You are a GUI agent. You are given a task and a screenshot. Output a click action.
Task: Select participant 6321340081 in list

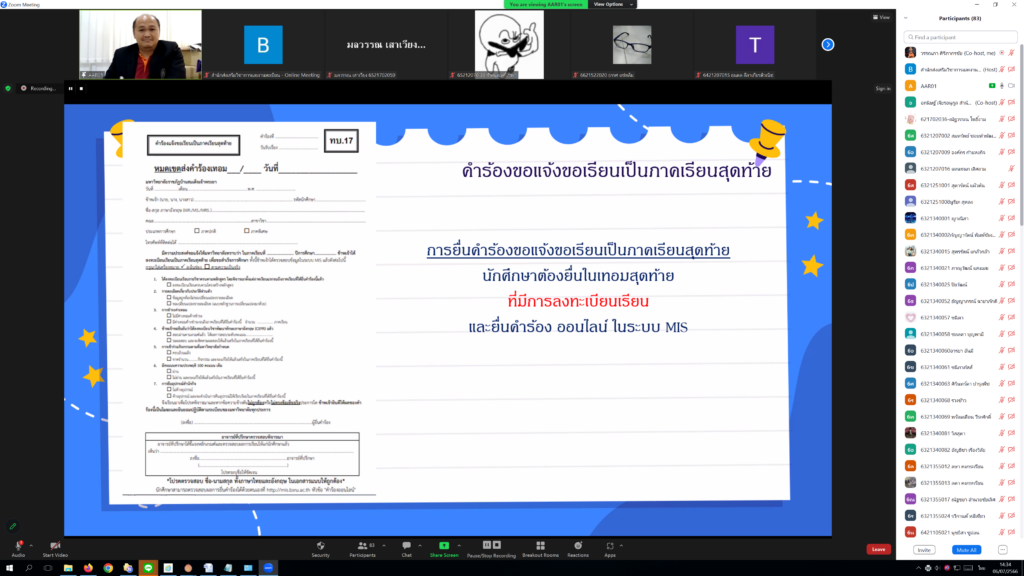[960, 433]
